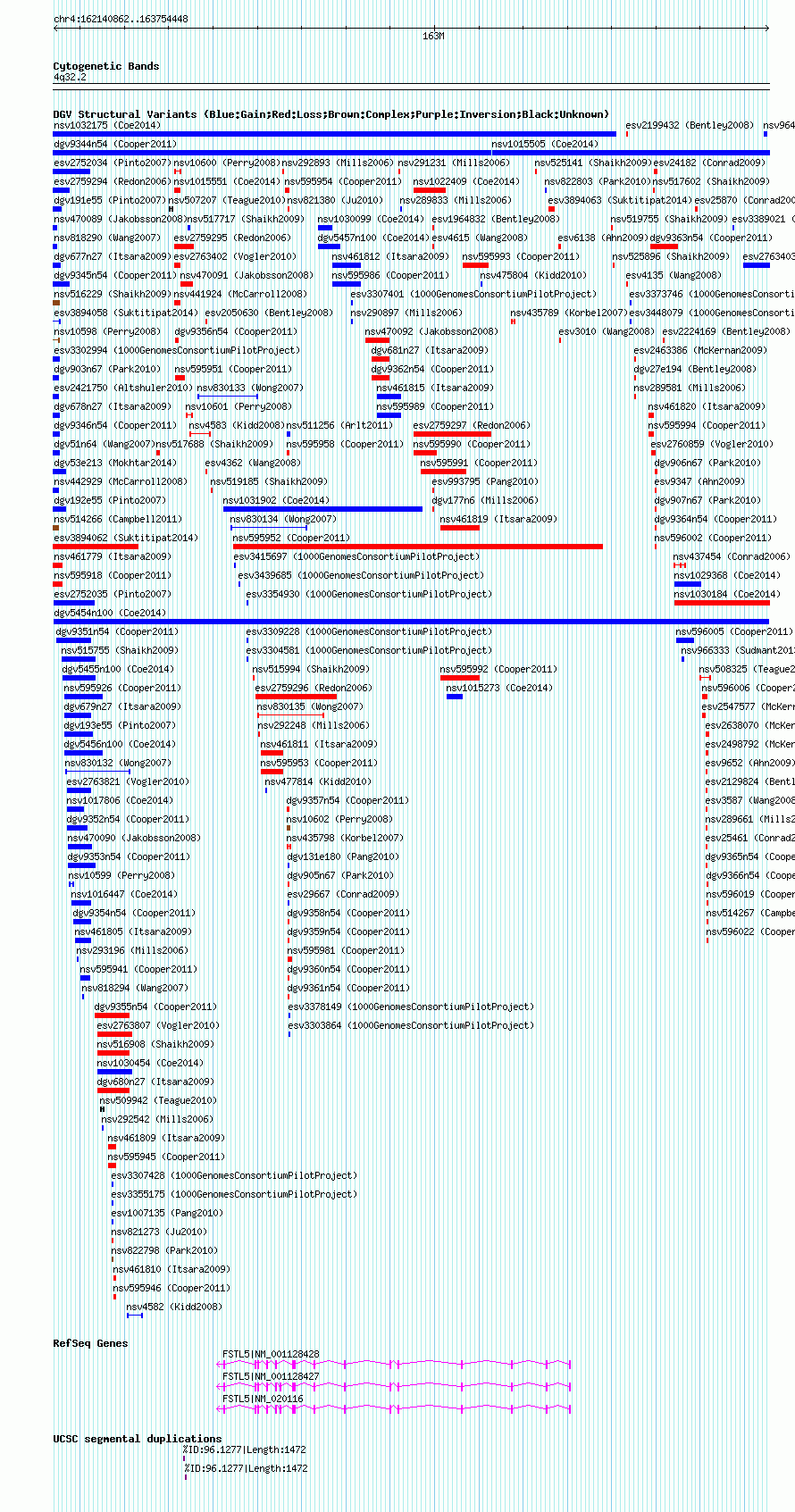Click the nsv475804 (Kidd2010) label

(x=533, y=275)
